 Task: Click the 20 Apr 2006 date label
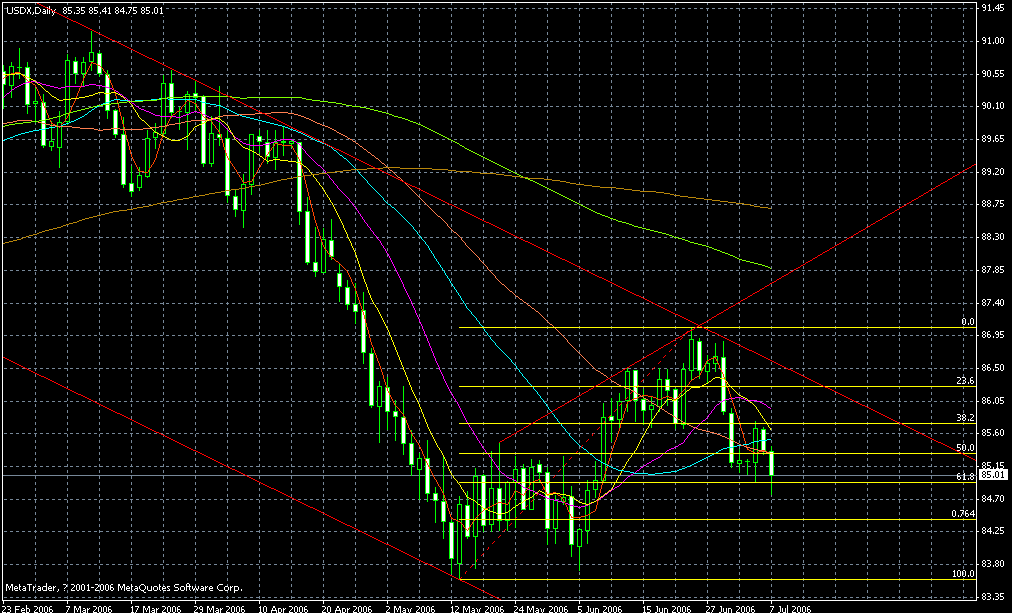pos(347,608)
